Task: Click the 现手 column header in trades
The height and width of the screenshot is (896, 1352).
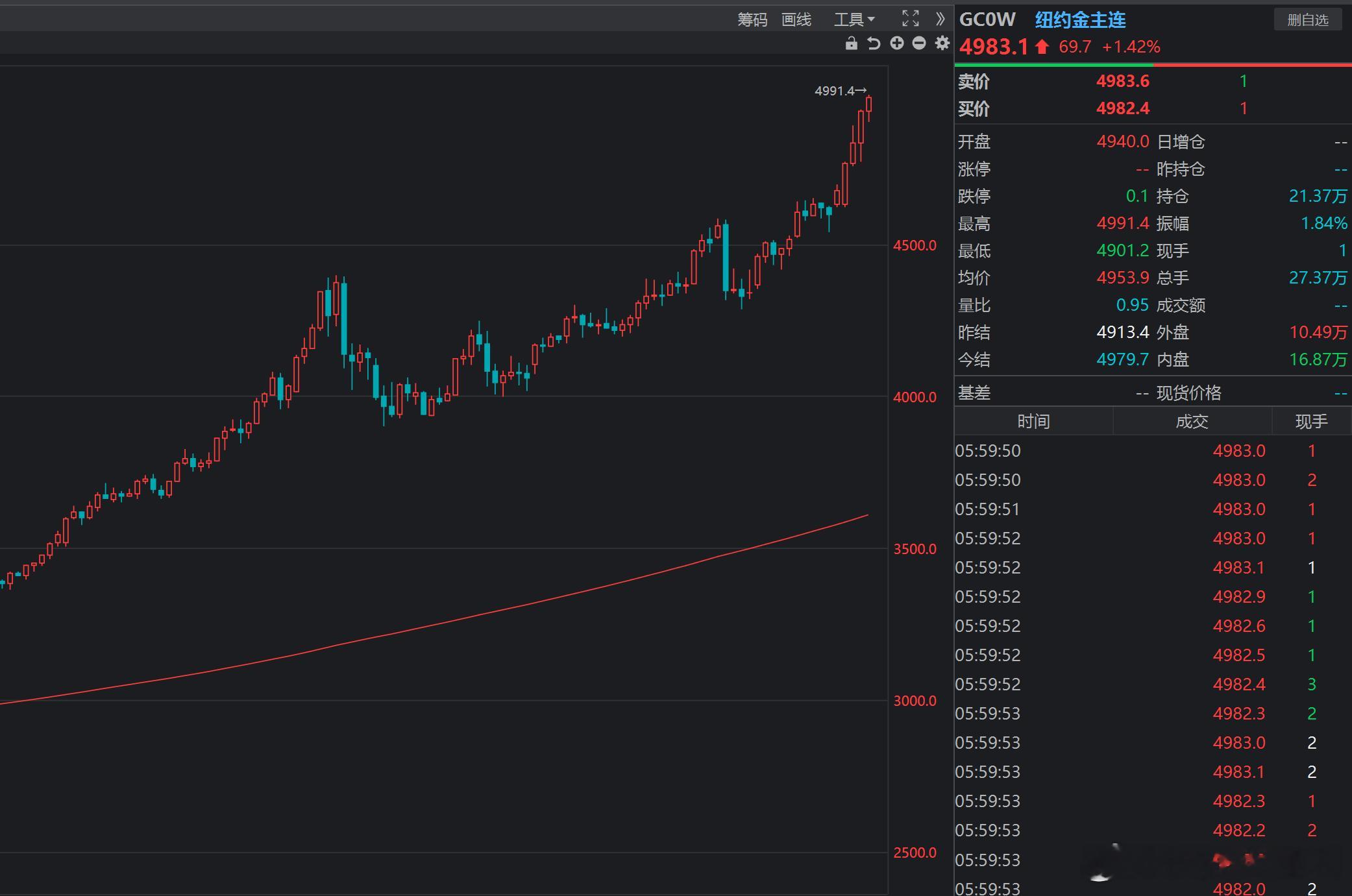Action: point(1311,422)
